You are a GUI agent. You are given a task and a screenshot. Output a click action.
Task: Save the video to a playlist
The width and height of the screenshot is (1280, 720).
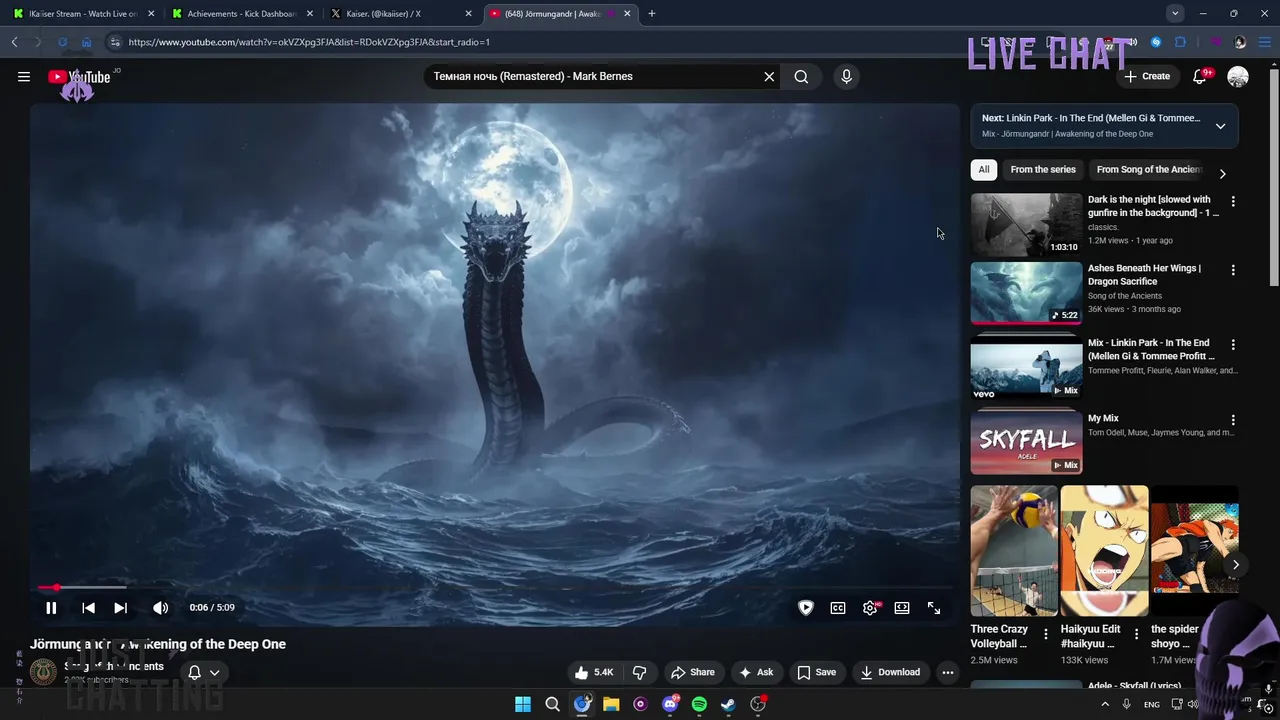click(x=816, y=672)
